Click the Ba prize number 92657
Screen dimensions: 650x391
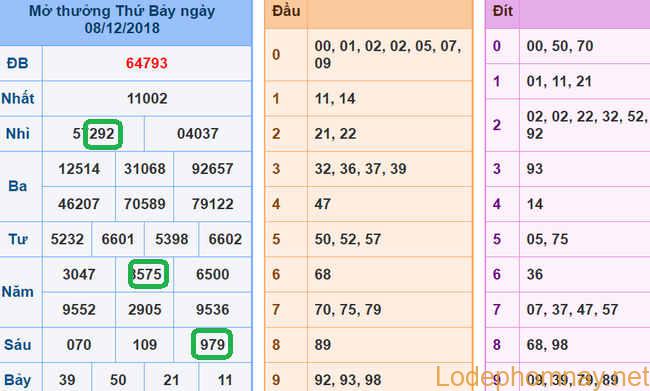pos(212,169)
